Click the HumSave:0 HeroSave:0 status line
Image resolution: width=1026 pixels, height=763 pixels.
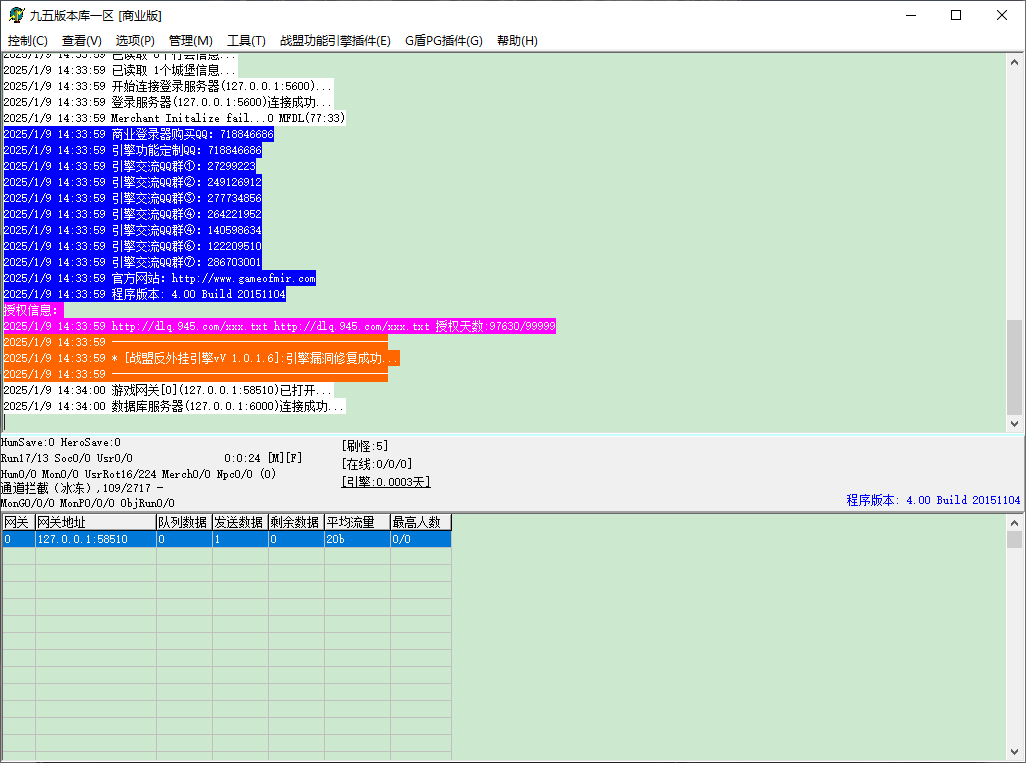click(61, 443)
